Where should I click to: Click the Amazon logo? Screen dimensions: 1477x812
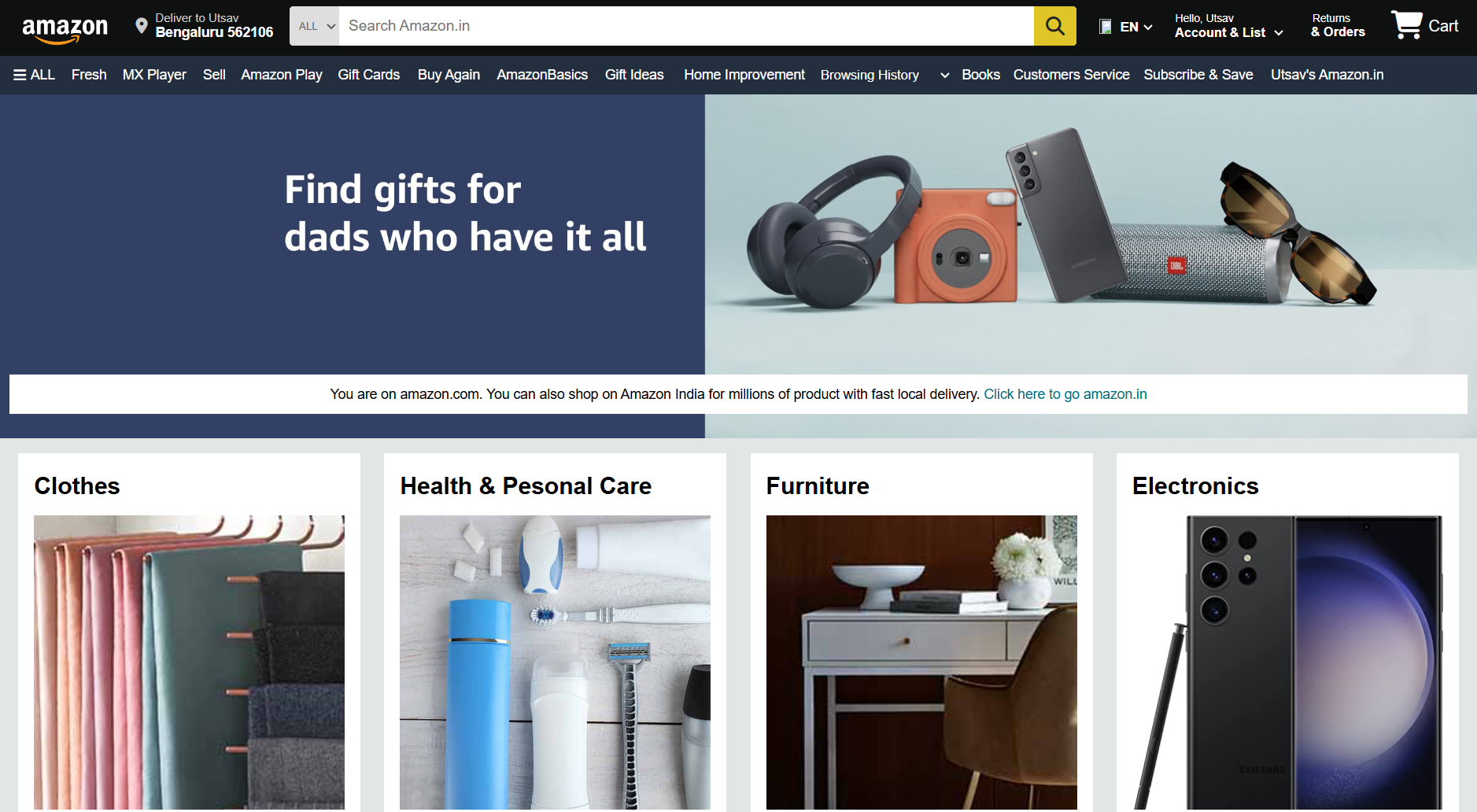point(65,29)
